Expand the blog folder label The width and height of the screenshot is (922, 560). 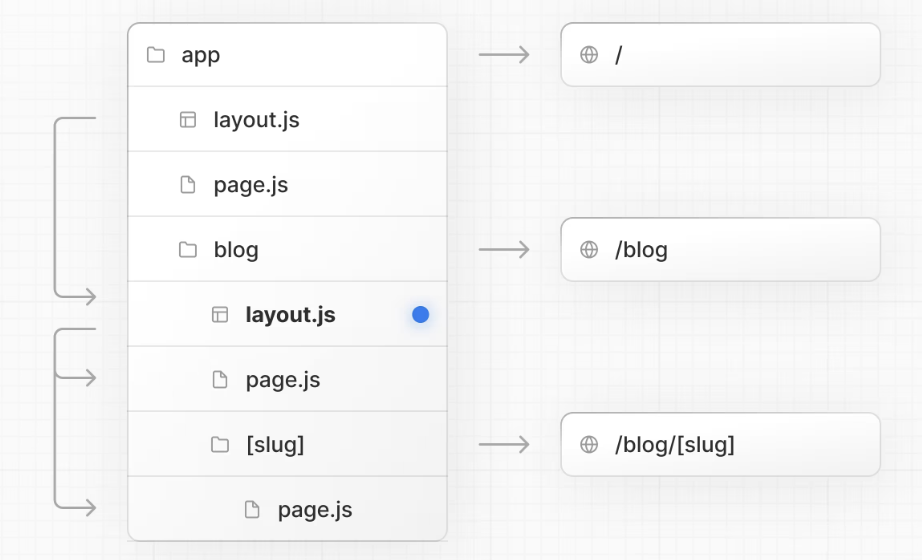236,250
